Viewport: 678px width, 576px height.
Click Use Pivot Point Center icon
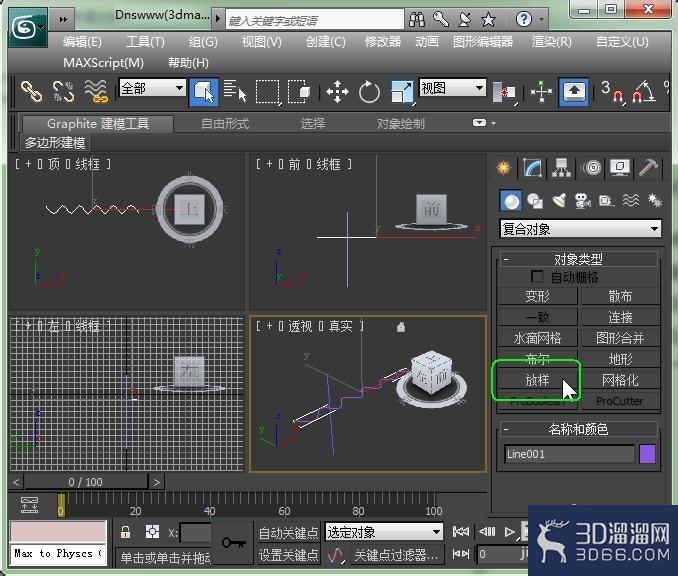tap(505, 92)
